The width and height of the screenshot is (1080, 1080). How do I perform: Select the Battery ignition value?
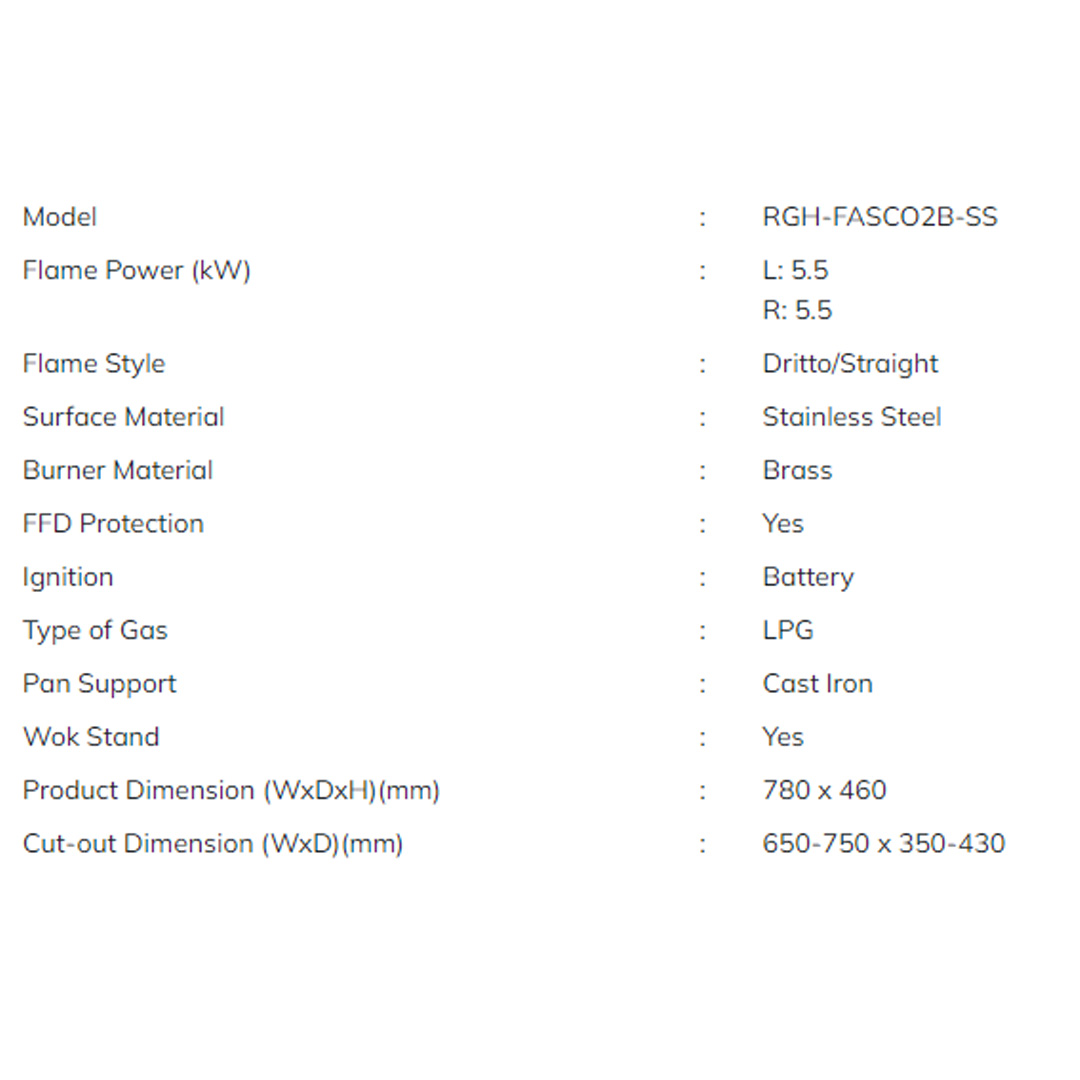pyautogui.click(x=808, y=577)
